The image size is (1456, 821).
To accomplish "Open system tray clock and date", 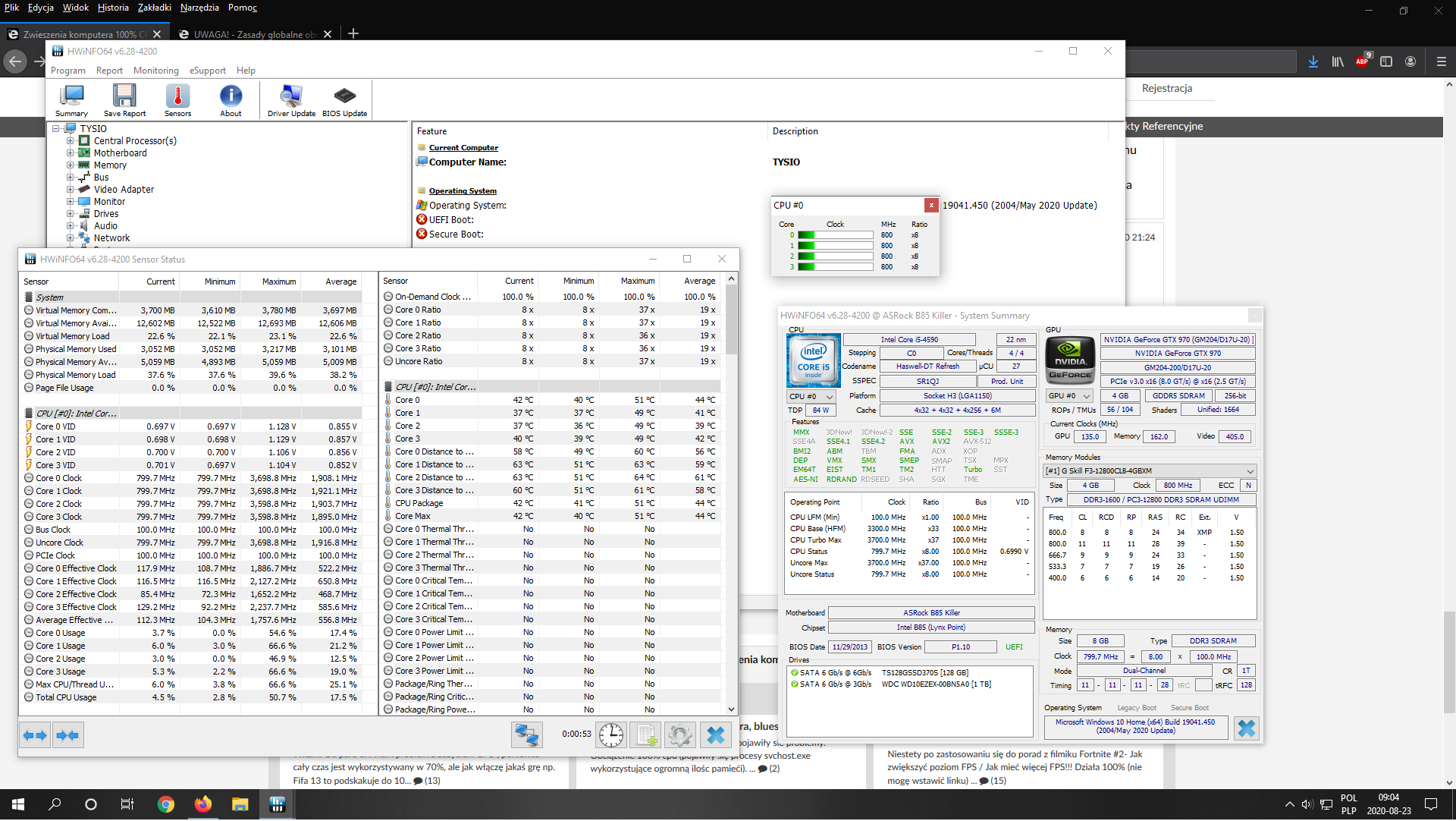I will [1389, 805].
